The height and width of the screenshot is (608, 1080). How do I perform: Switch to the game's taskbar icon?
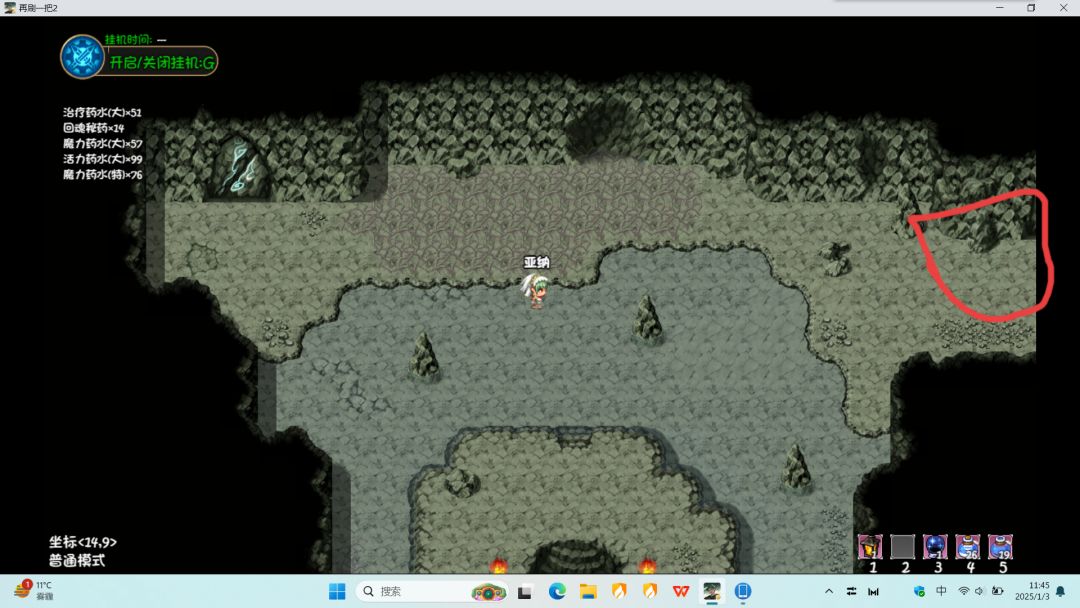pos(712,591)
